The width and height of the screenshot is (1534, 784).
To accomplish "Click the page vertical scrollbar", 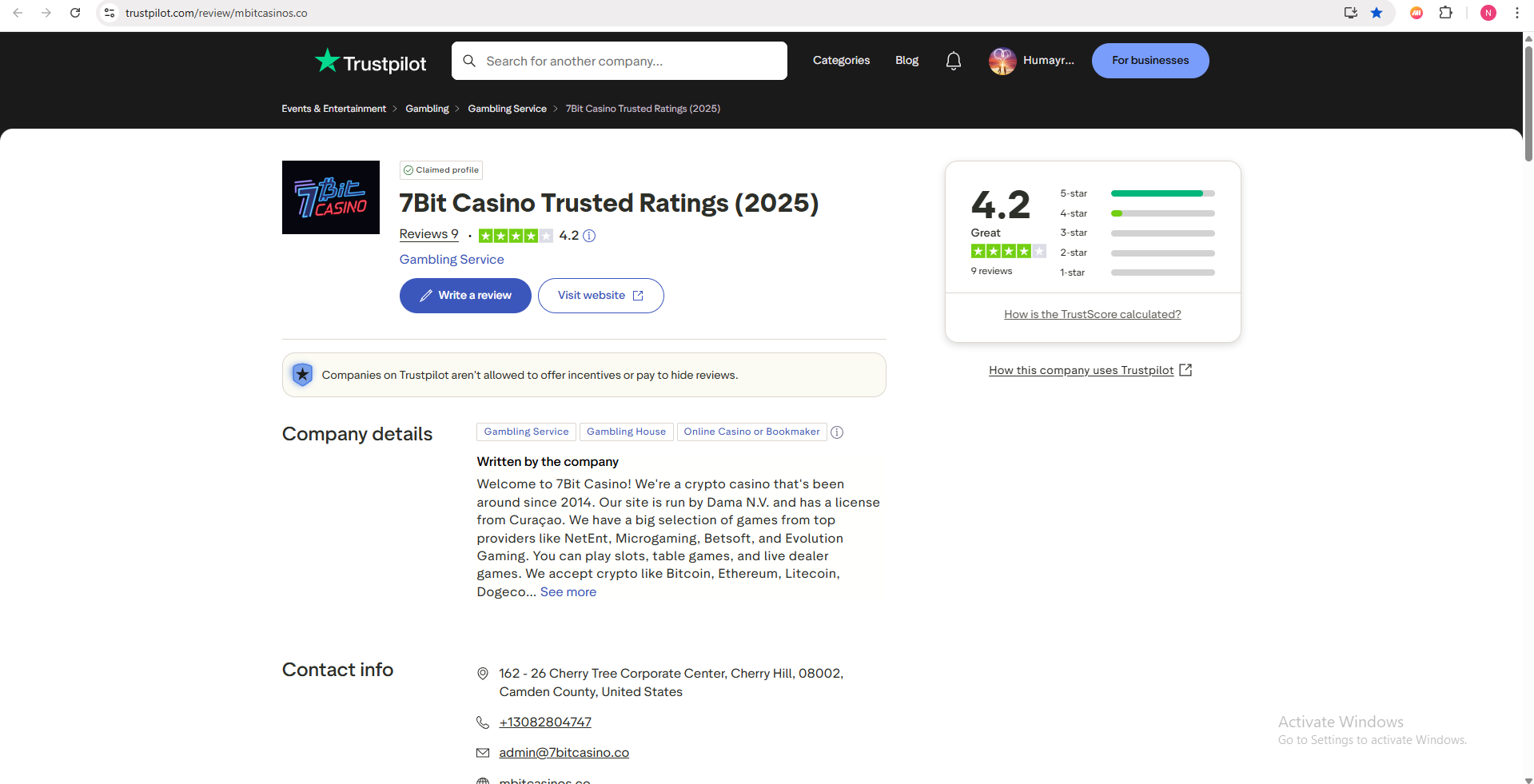I will click(x=1528, y=104).
